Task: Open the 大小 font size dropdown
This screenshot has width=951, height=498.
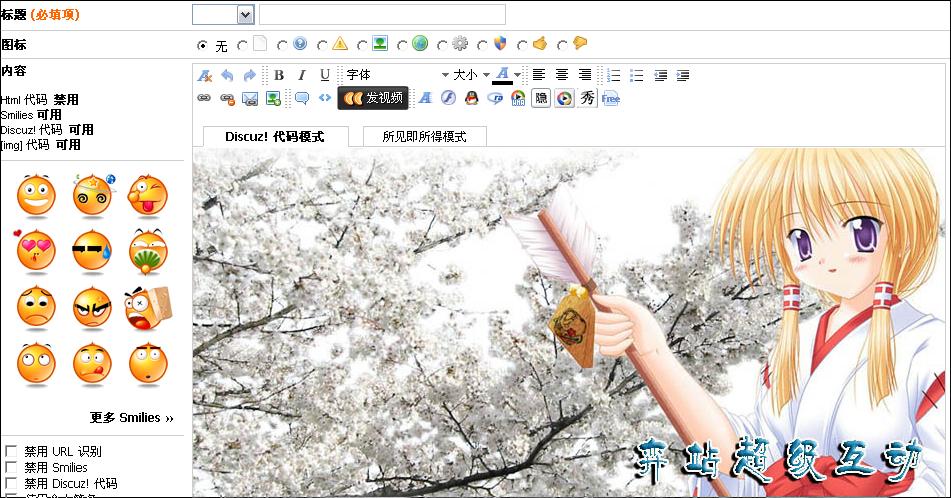Action: [x=471, y=75]
